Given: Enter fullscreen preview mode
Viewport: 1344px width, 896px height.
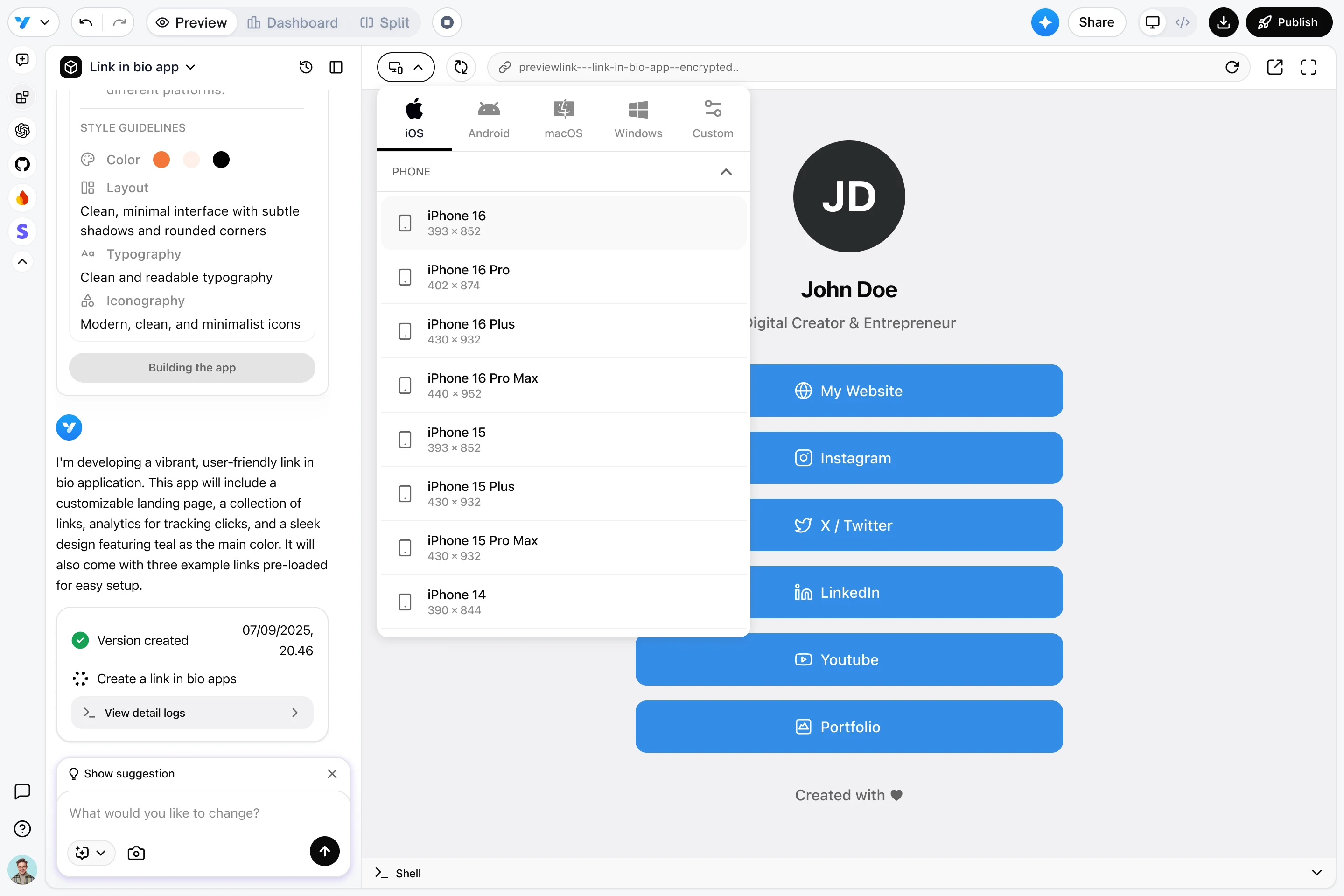Looking at the screenshot, I should pyautogui.click(x=1308, y=67).
